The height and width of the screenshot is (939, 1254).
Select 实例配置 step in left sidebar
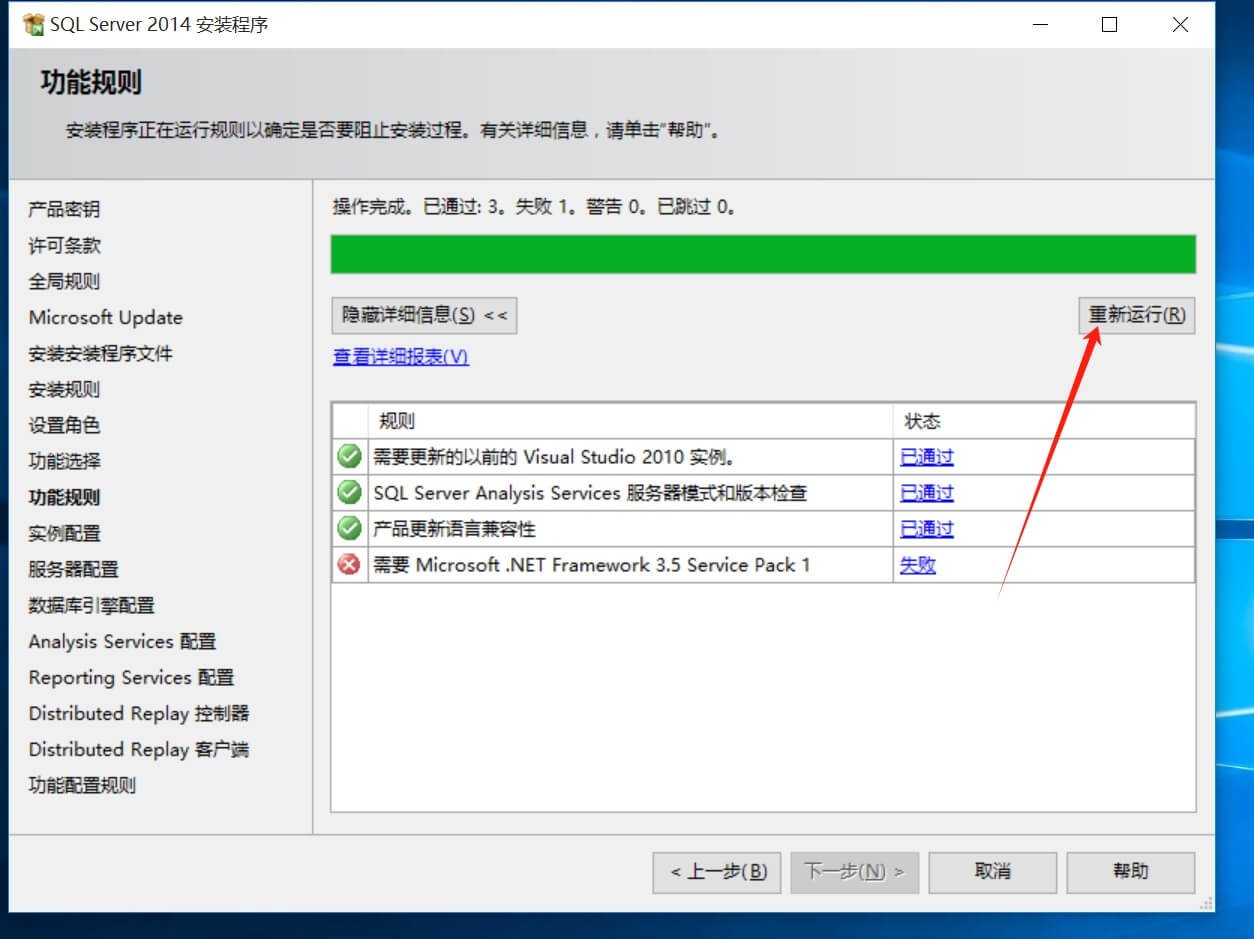pyautogui.click(x=65, y=533)
